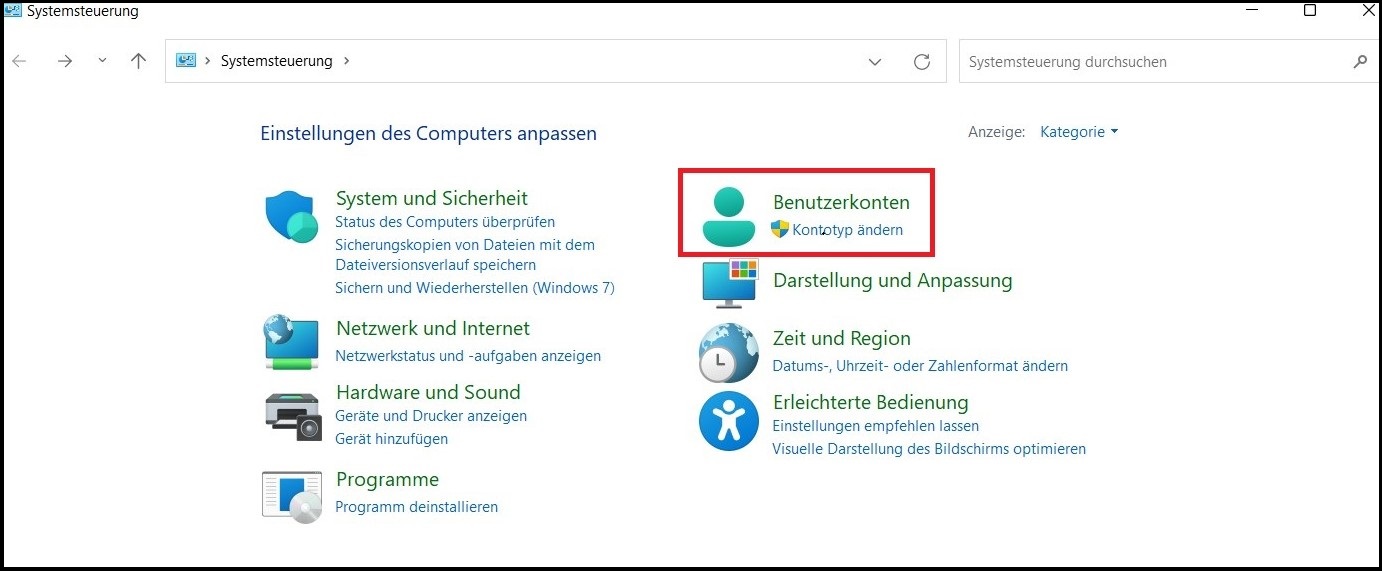
Task: Click the Systemsteuerung icon in the title bar
Action: click(13, 11)
